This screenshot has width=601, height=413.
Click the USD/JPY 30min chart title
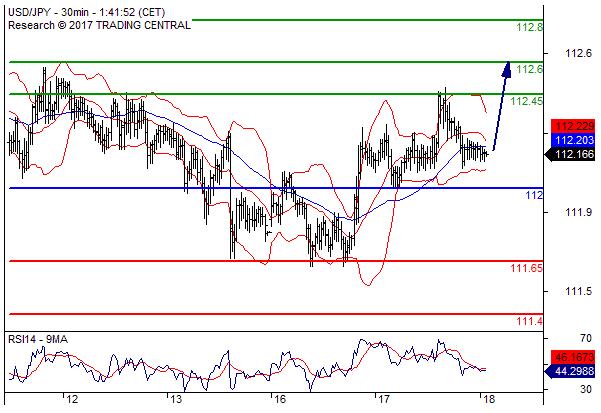click(87, 12)
